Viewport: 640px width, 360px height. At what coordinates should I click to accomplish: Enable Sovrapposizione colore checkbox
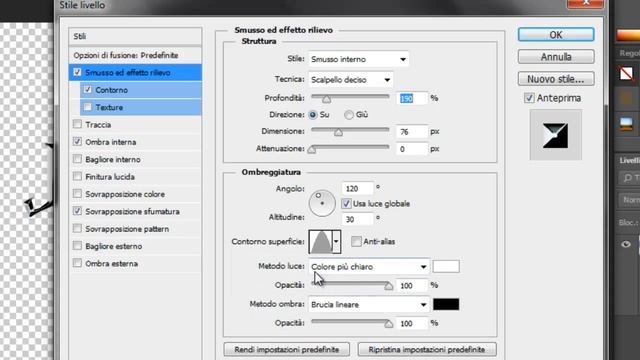coord(77,193)
